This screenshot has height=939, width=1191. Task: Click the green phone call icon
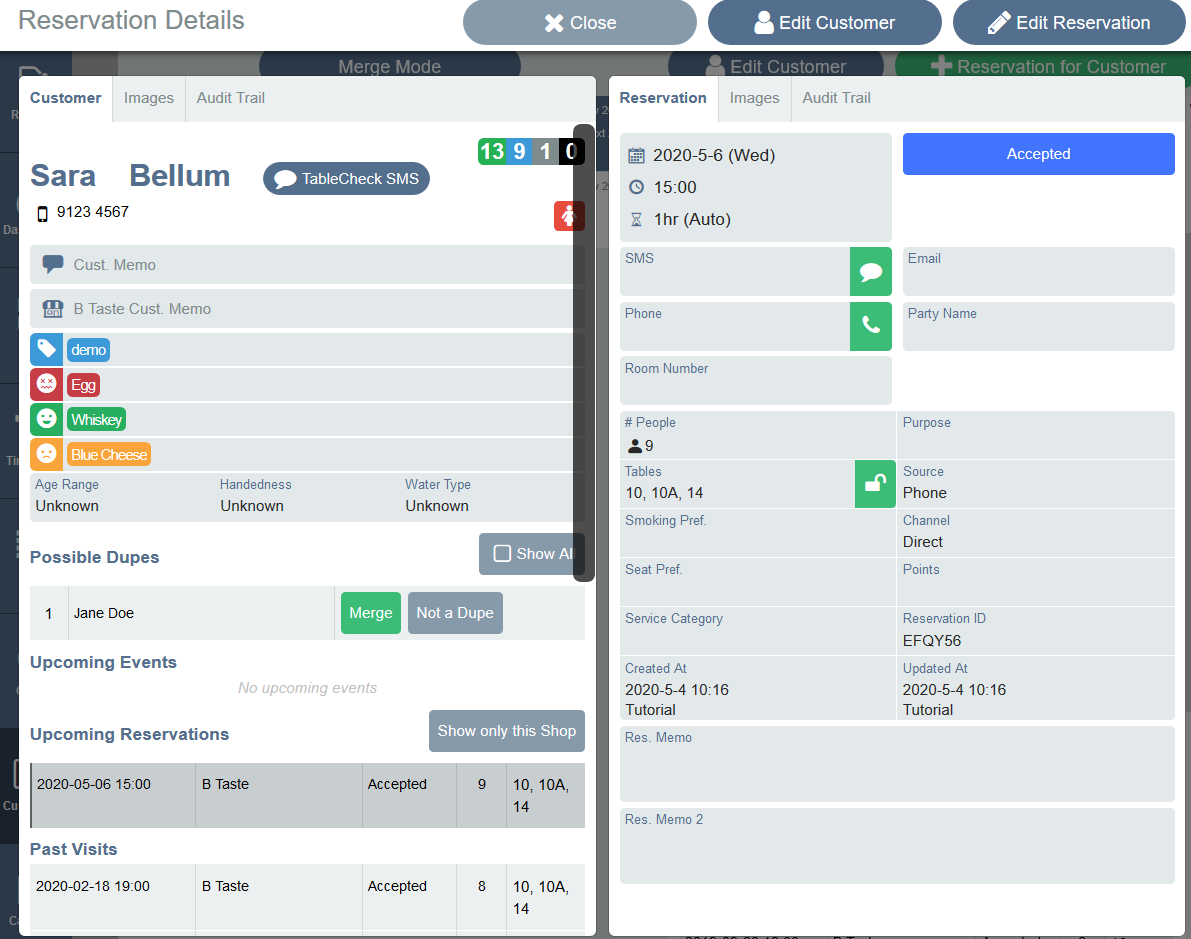[870, 327]
